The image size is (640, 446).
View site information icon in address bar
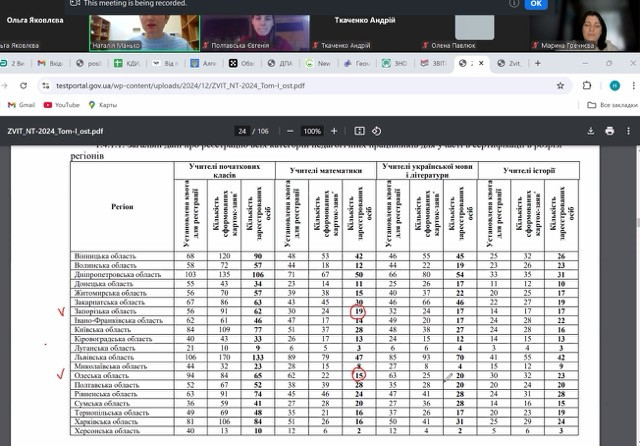coord(46,86)
